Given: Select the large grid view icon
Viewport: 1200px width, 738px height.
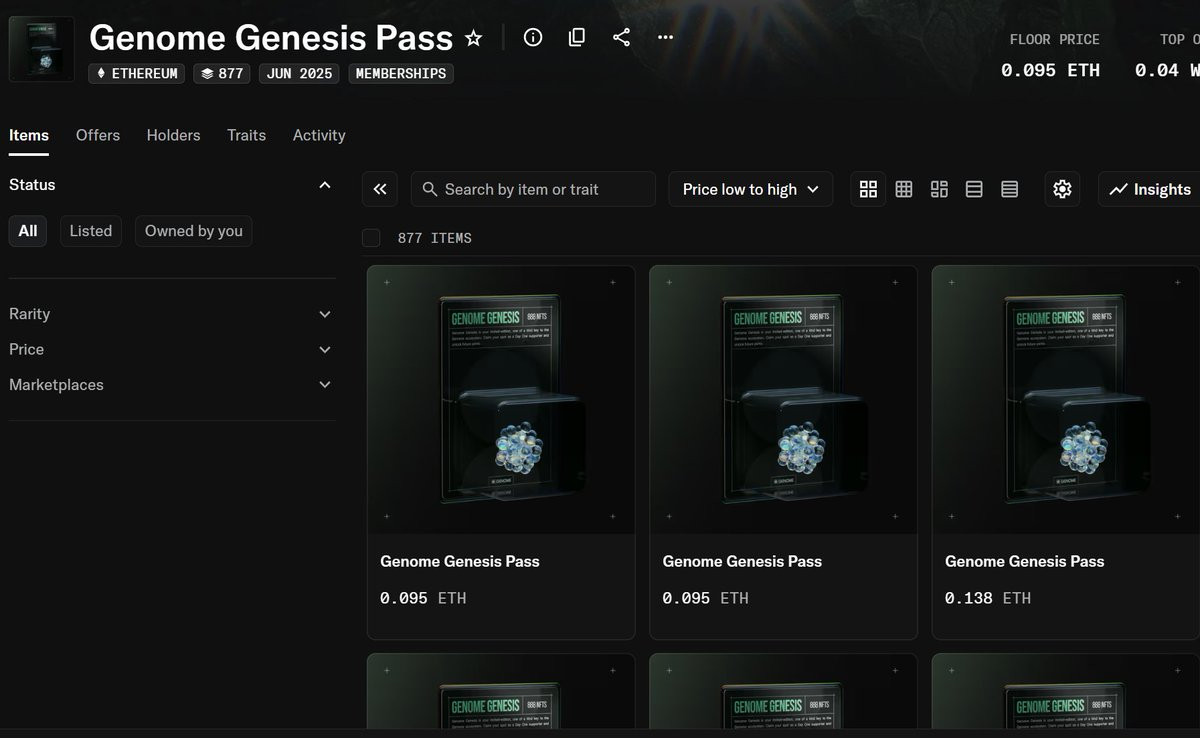Looking at the screenshot, I should pyautogui.click(x=868, y=189).
